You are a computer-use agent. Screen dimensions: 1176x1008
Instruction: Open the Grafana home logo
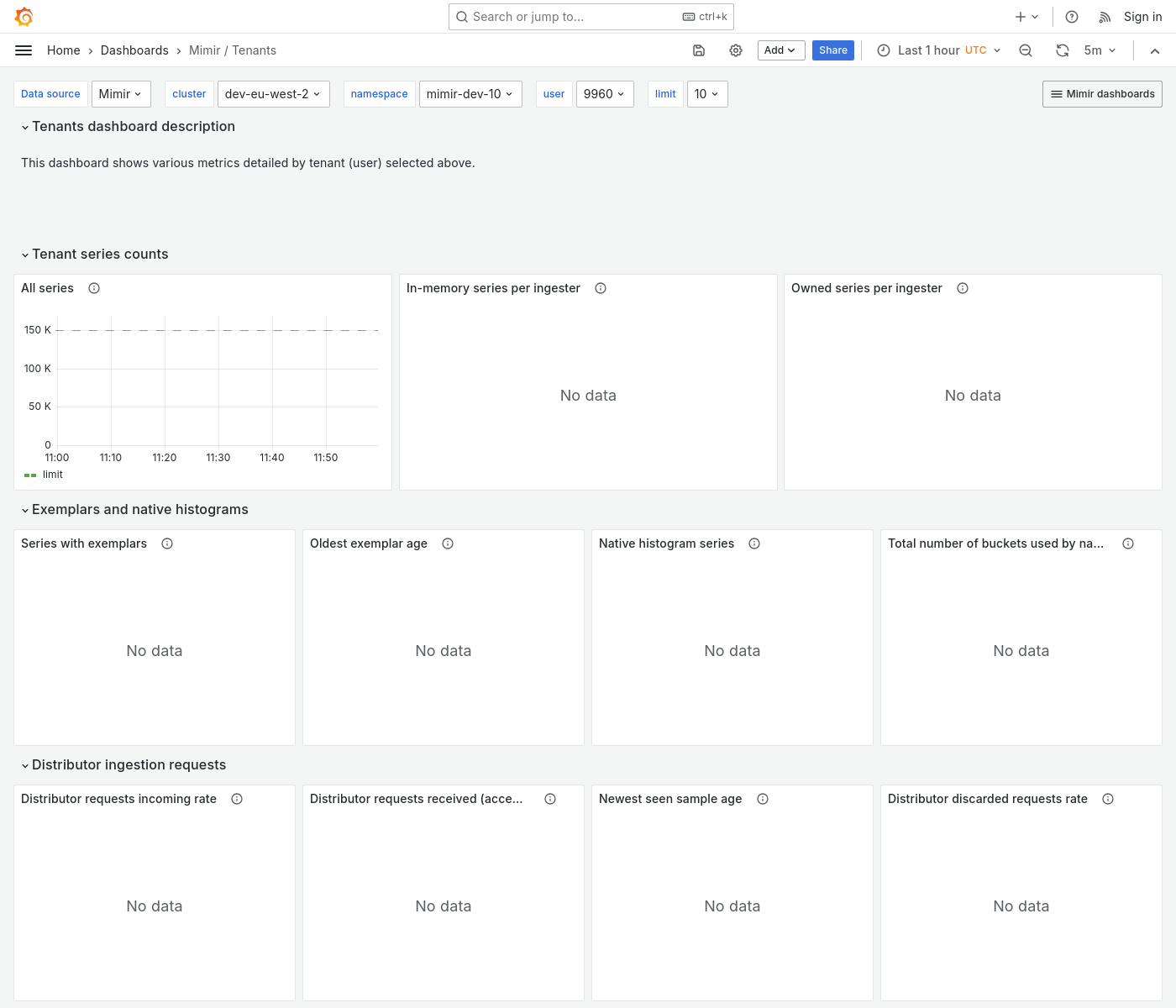pyautogui.click(x=23, y=16)
